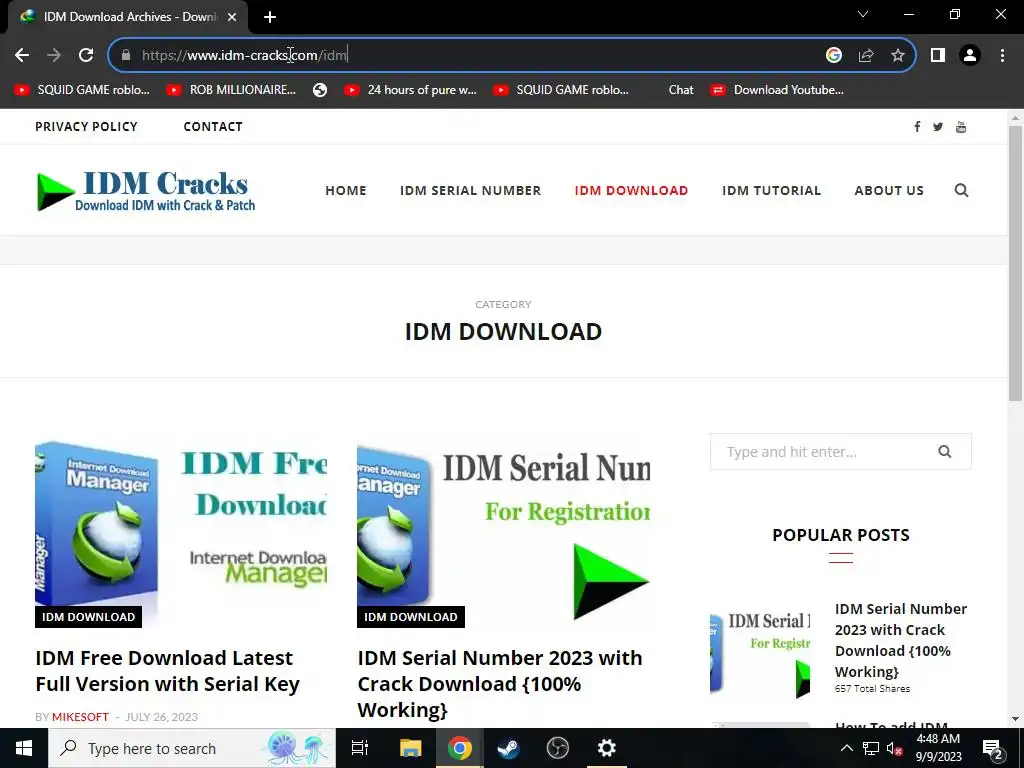Open the IDM Serial Number post thumbnail

point(504,534)
